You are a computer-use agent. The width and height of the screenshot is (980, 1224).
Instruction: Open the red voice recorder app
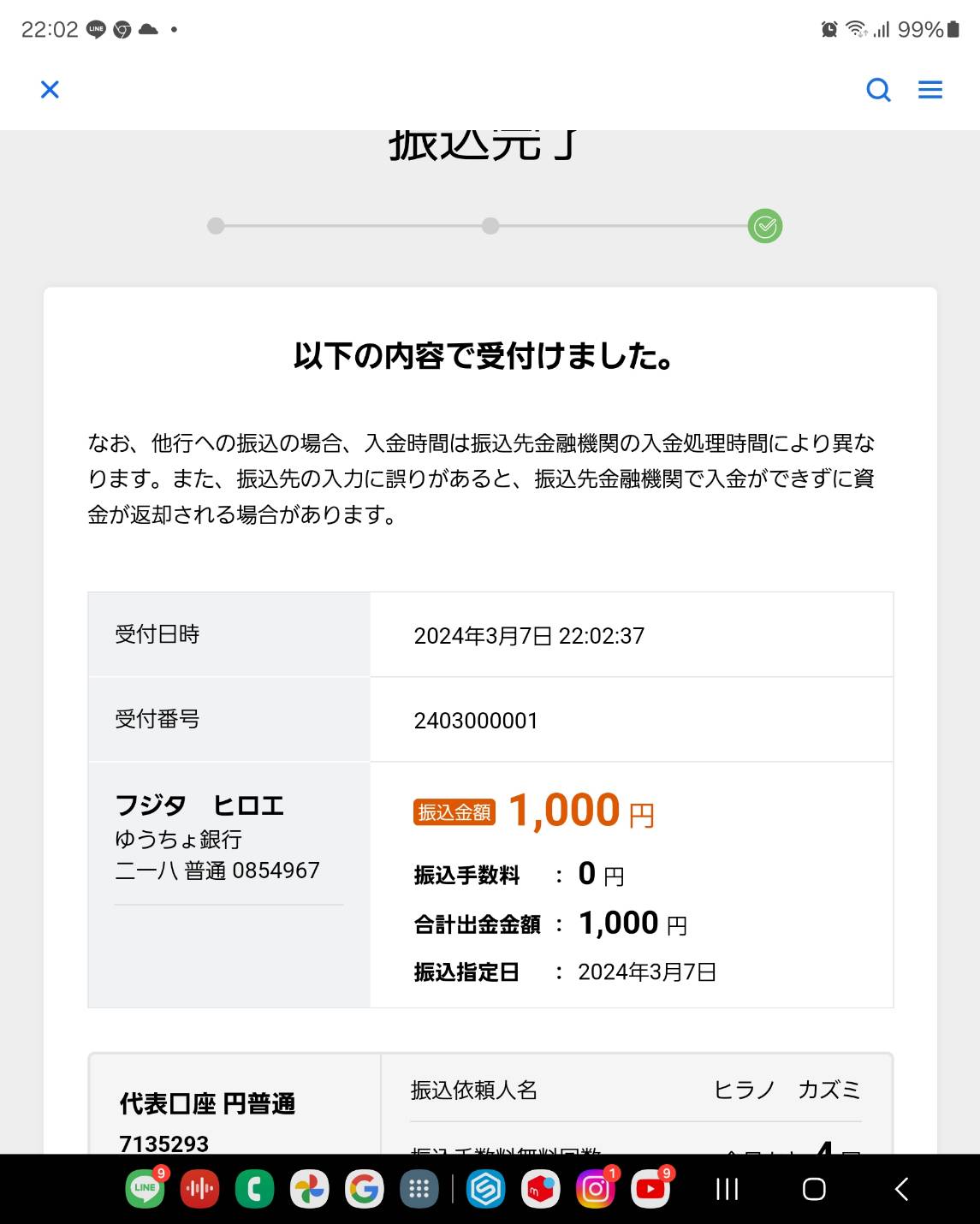(199, 1189)
